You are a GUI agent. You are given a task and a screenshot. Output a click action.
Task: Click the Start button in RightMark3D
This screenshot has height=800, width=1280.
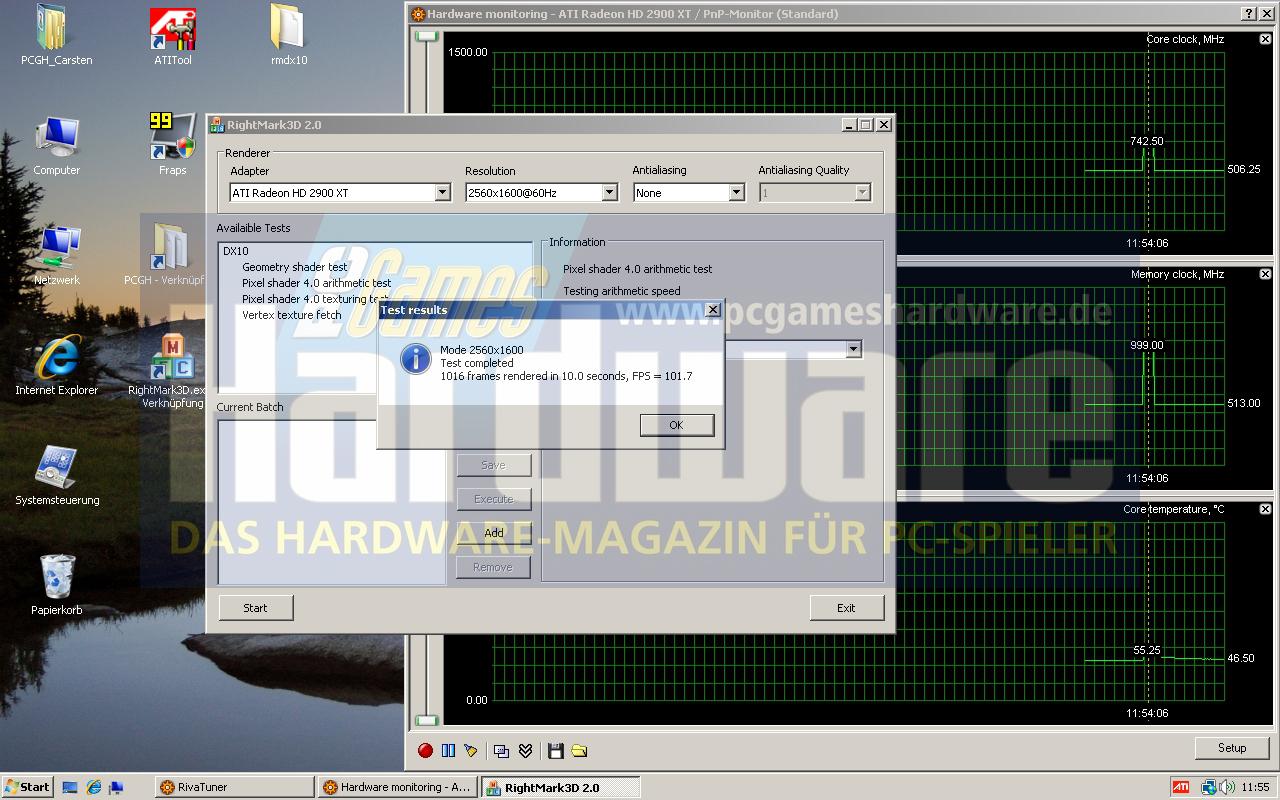[x=255, y=607]
